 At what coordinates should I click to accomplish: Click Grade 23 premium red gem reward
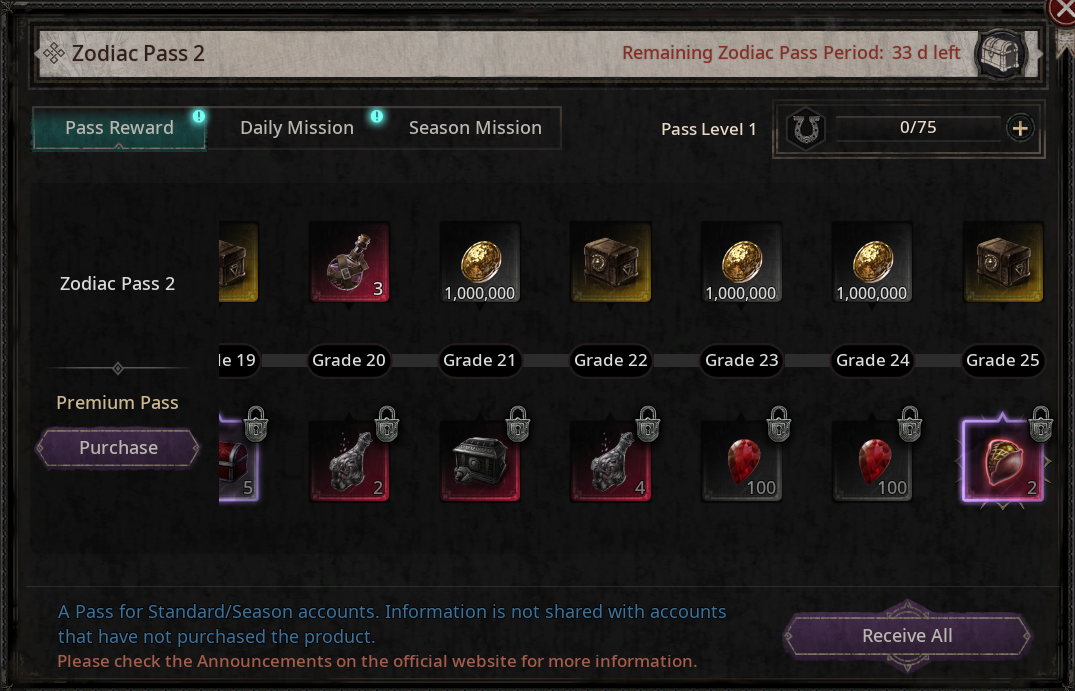pyautogui.click(x=742, y=461)
